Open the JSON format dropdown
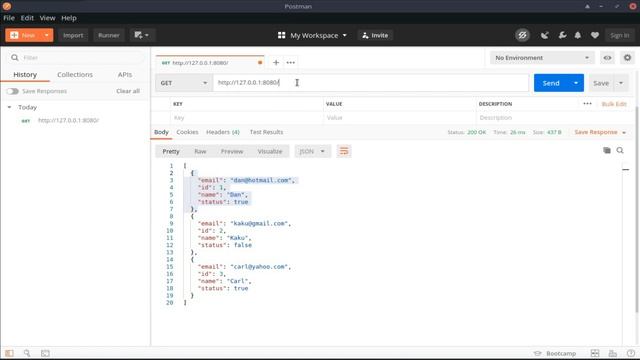This screenshot has width=640, height=360. click(x=312, y=151)
